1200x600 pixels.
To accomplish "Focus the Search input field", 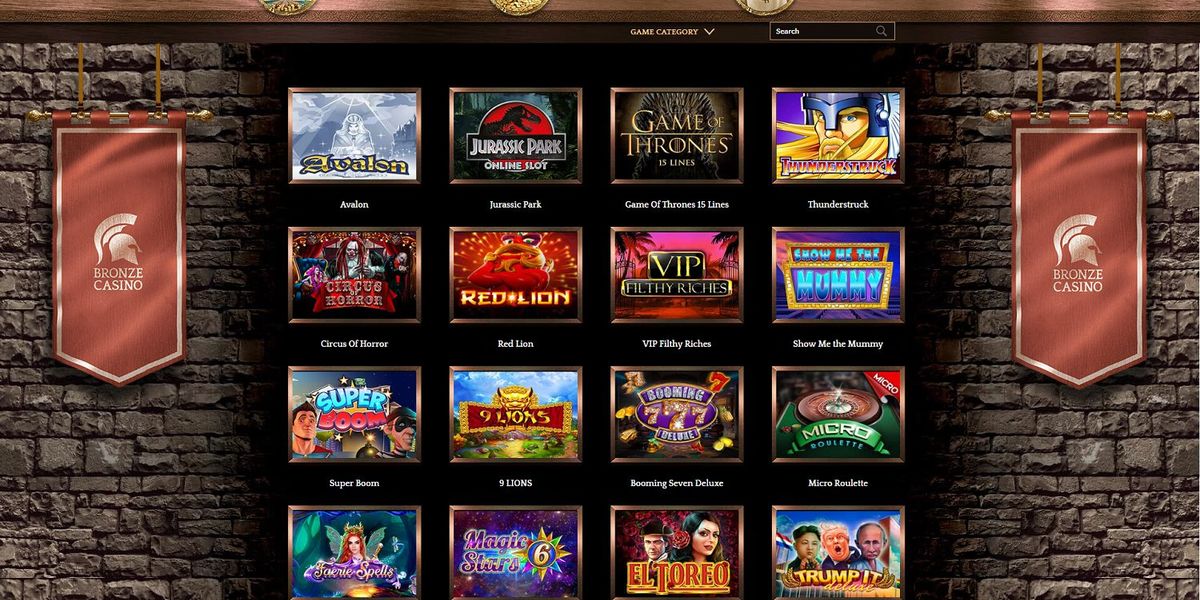I will click(832, 31).
